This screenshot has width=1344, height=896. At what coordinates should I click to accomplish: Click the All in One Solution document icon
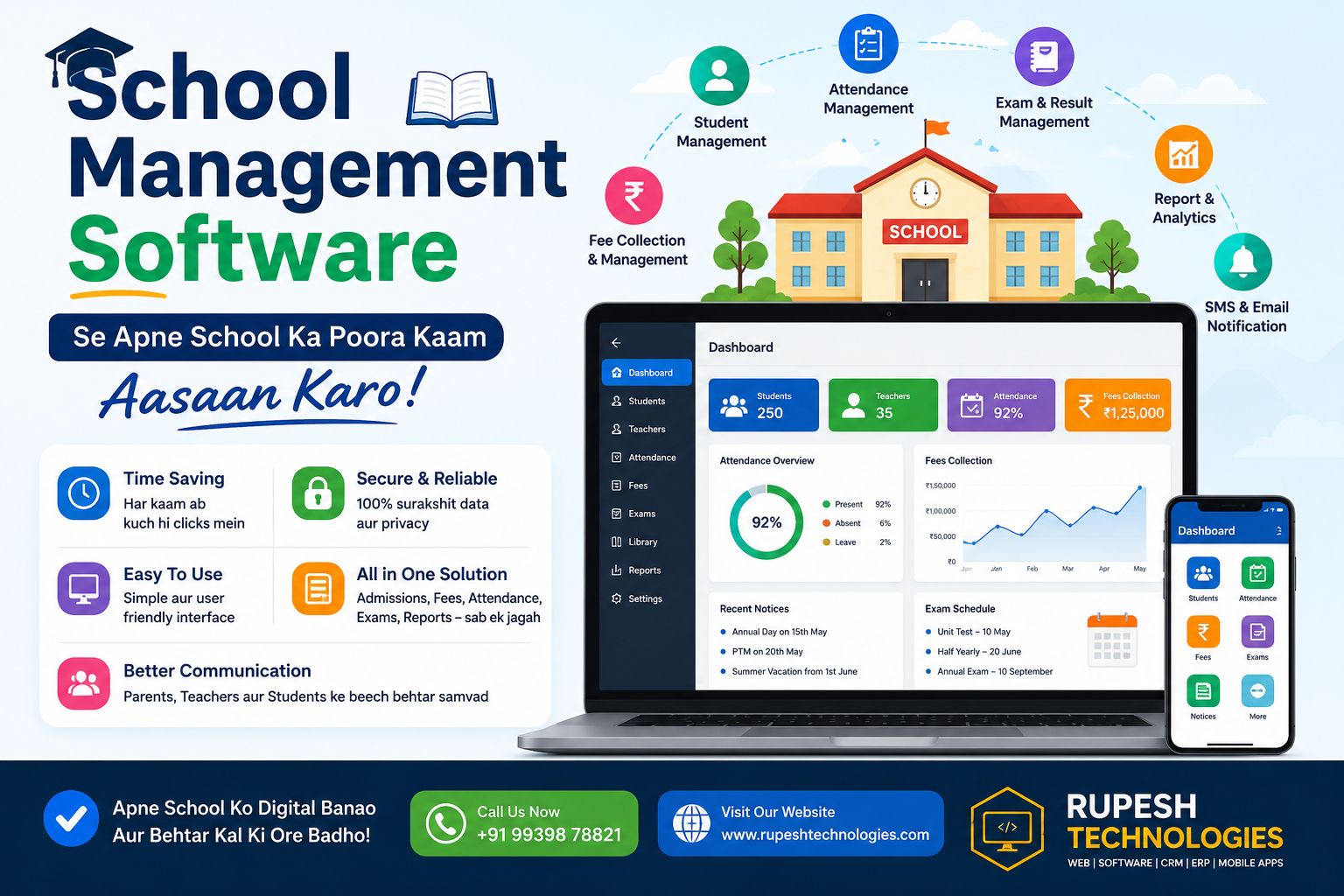click(x=318, y=588)
